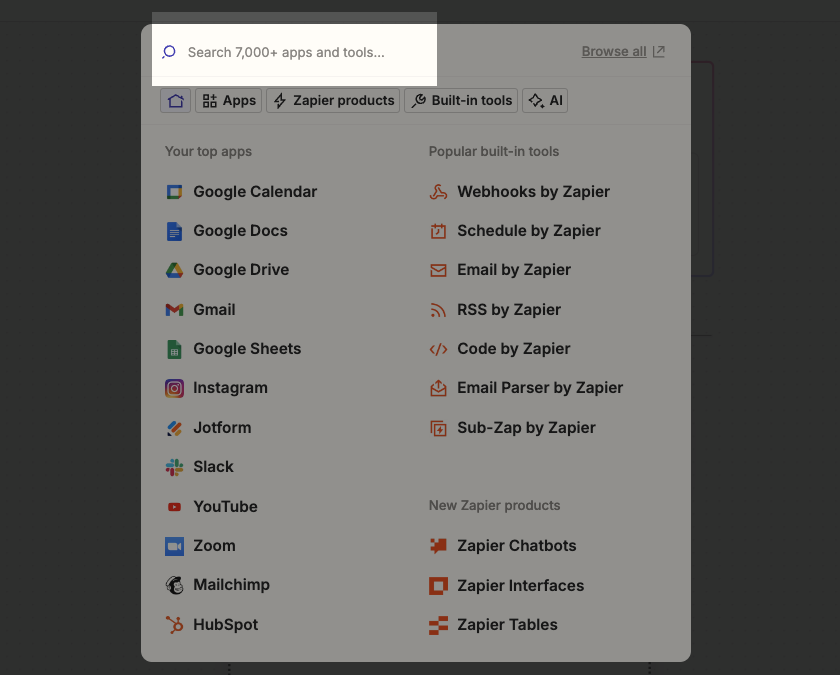Screen dimensions: 840x675
Task: Open the Browse all link
Action: click(x=614, y=51)
